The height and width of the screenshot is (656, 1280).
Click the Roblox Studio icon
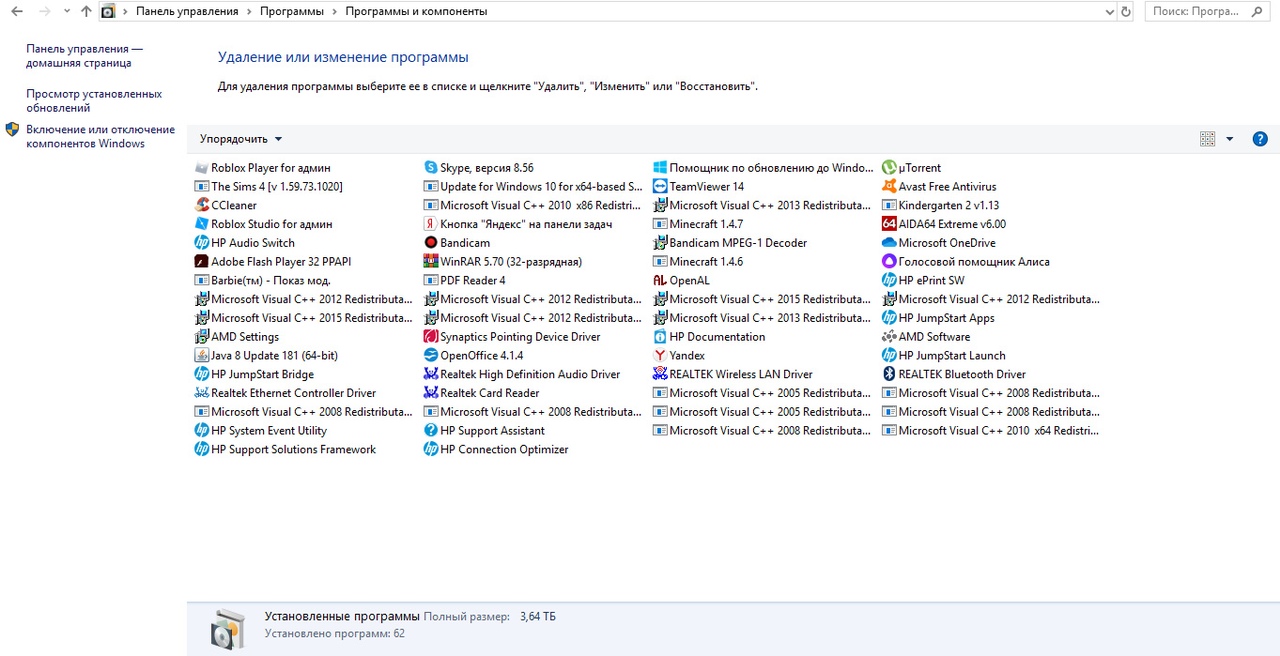tap(202, 224)
